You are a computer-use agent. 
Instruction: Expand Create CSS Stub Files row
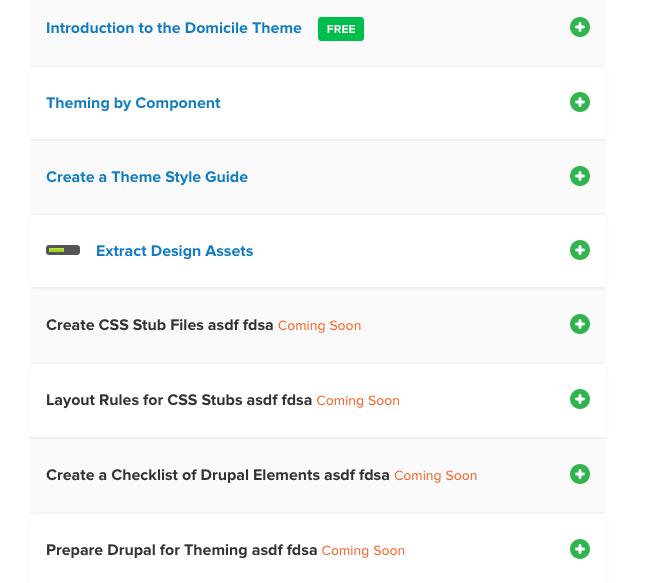coord(580,324)
